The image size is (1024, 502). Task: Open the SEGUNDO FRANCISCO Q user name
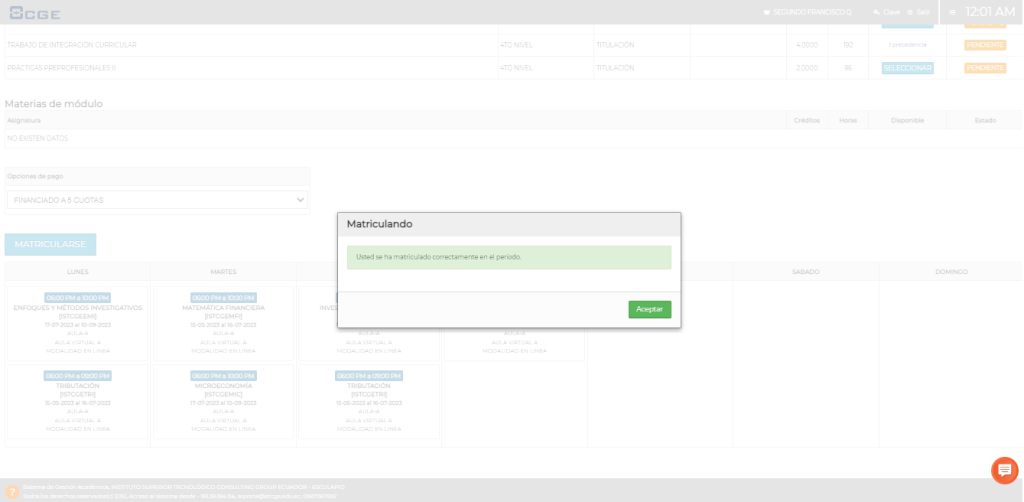tap(812, 12)
